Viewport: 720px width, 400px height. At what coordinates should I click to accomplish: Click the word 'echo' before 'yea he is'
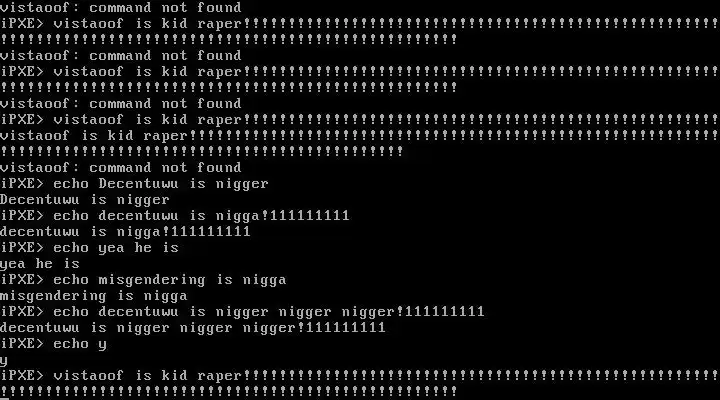click(x=71, y=248)
